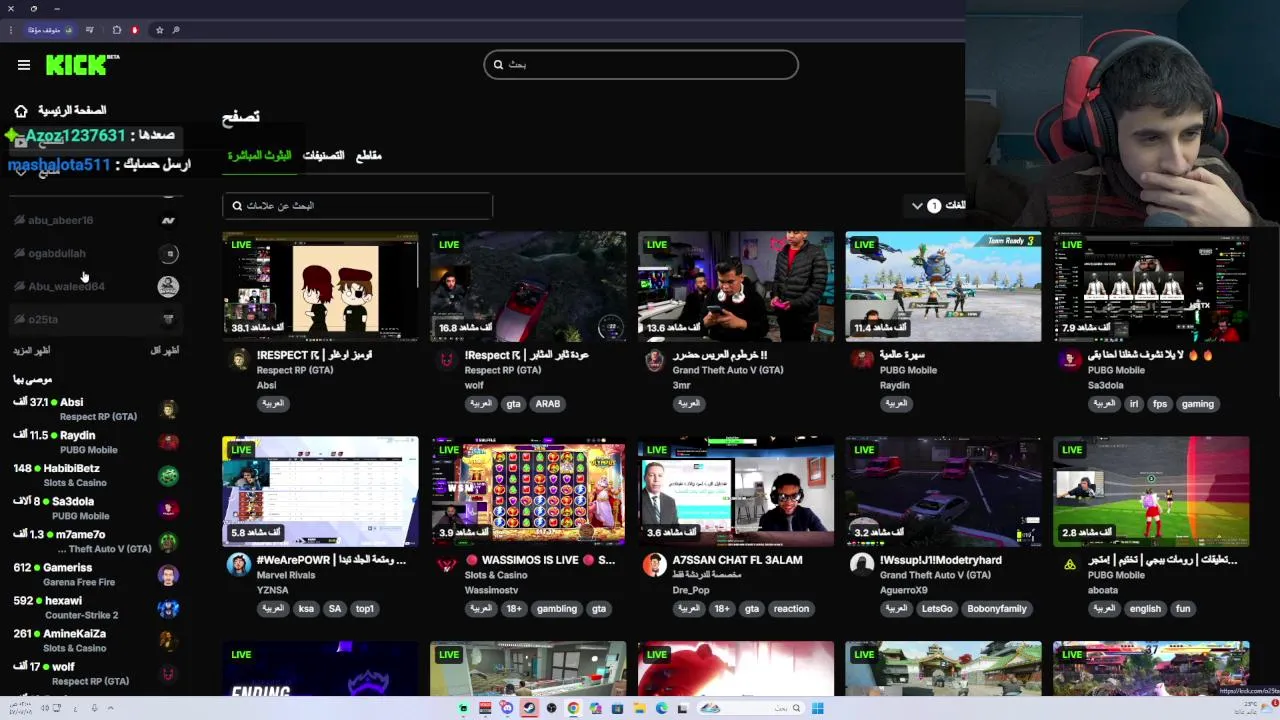Screen dimensions: 1280x720
Task: Open browser three-dot menu
Action: [x=10, y=30]
